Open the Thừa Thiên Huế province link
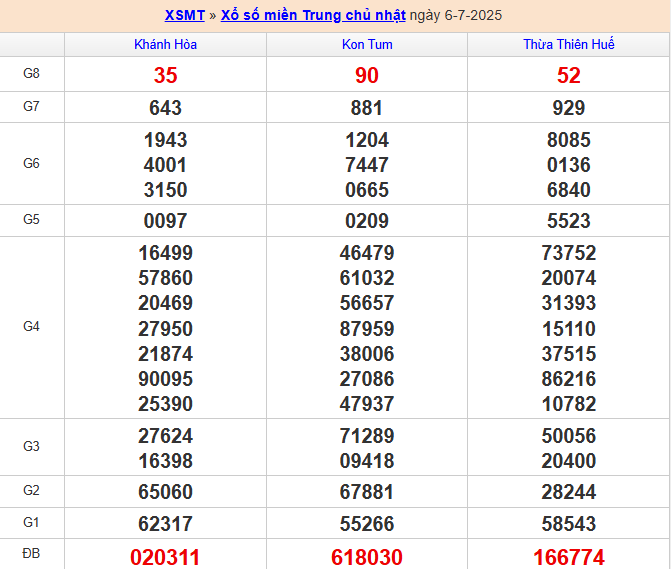 [x=569, y=44]
